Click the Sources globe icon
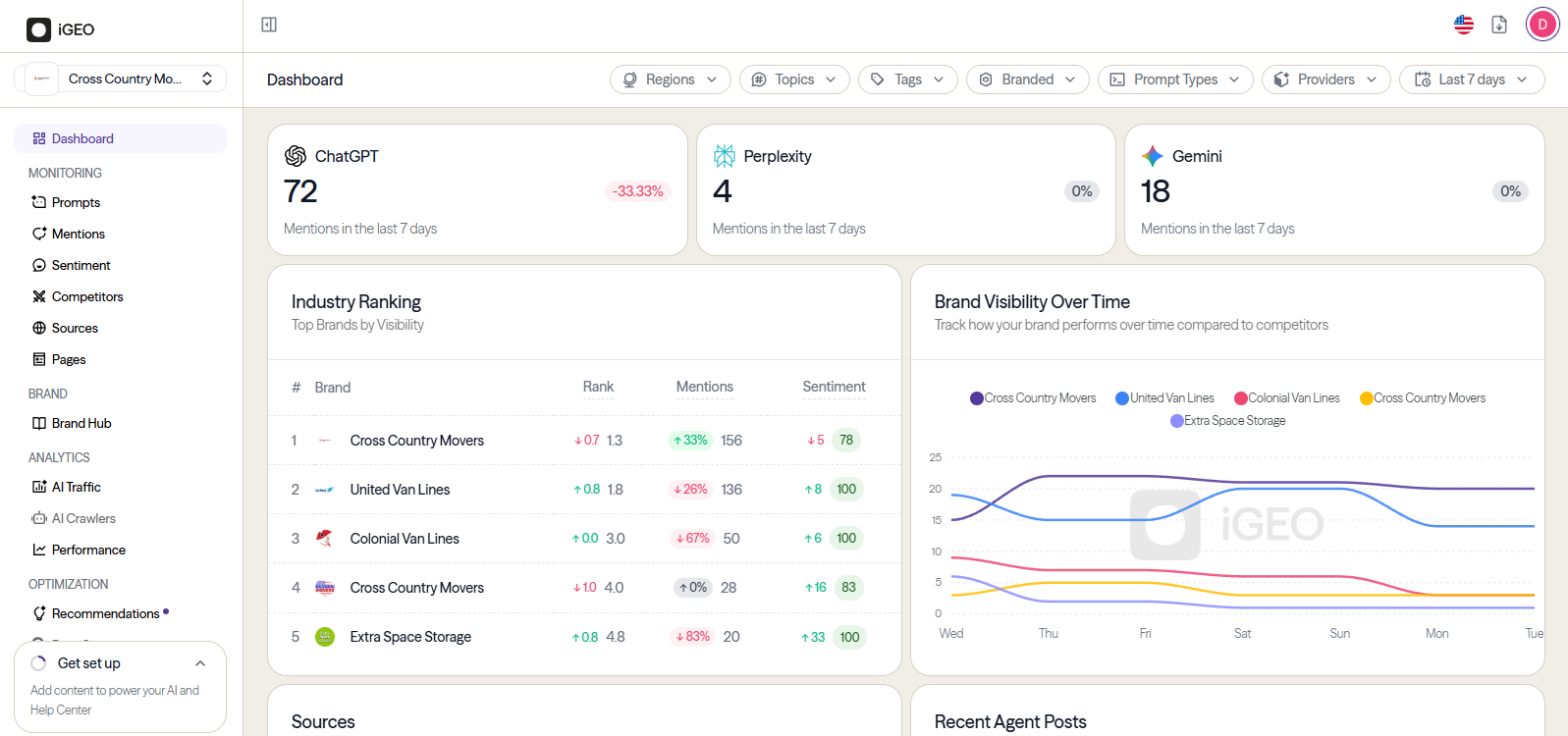Screen dimensions: 1568x736 coord(39,328)
